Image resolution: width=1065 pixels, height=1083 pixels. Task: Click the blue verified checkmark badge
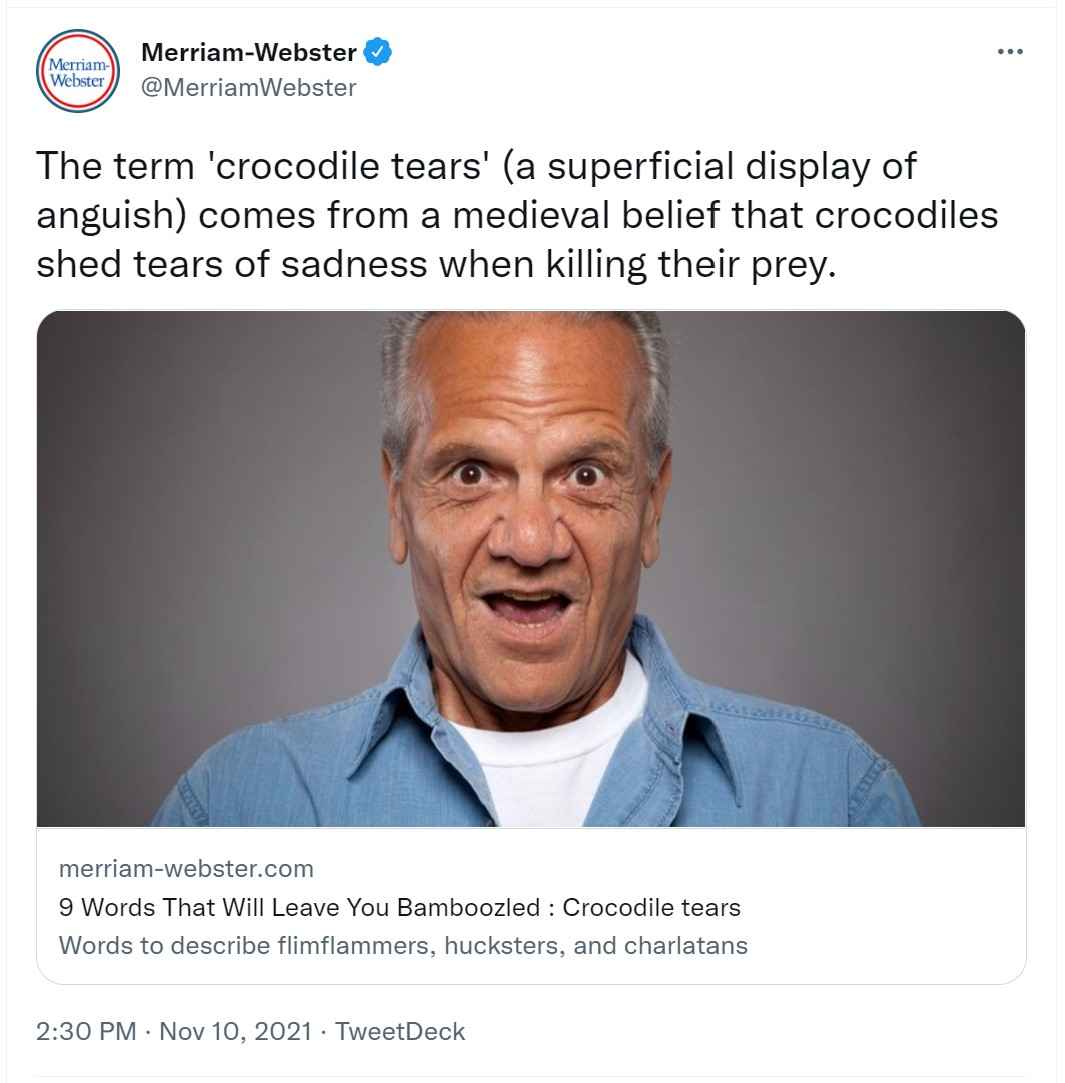pos(377,52)
